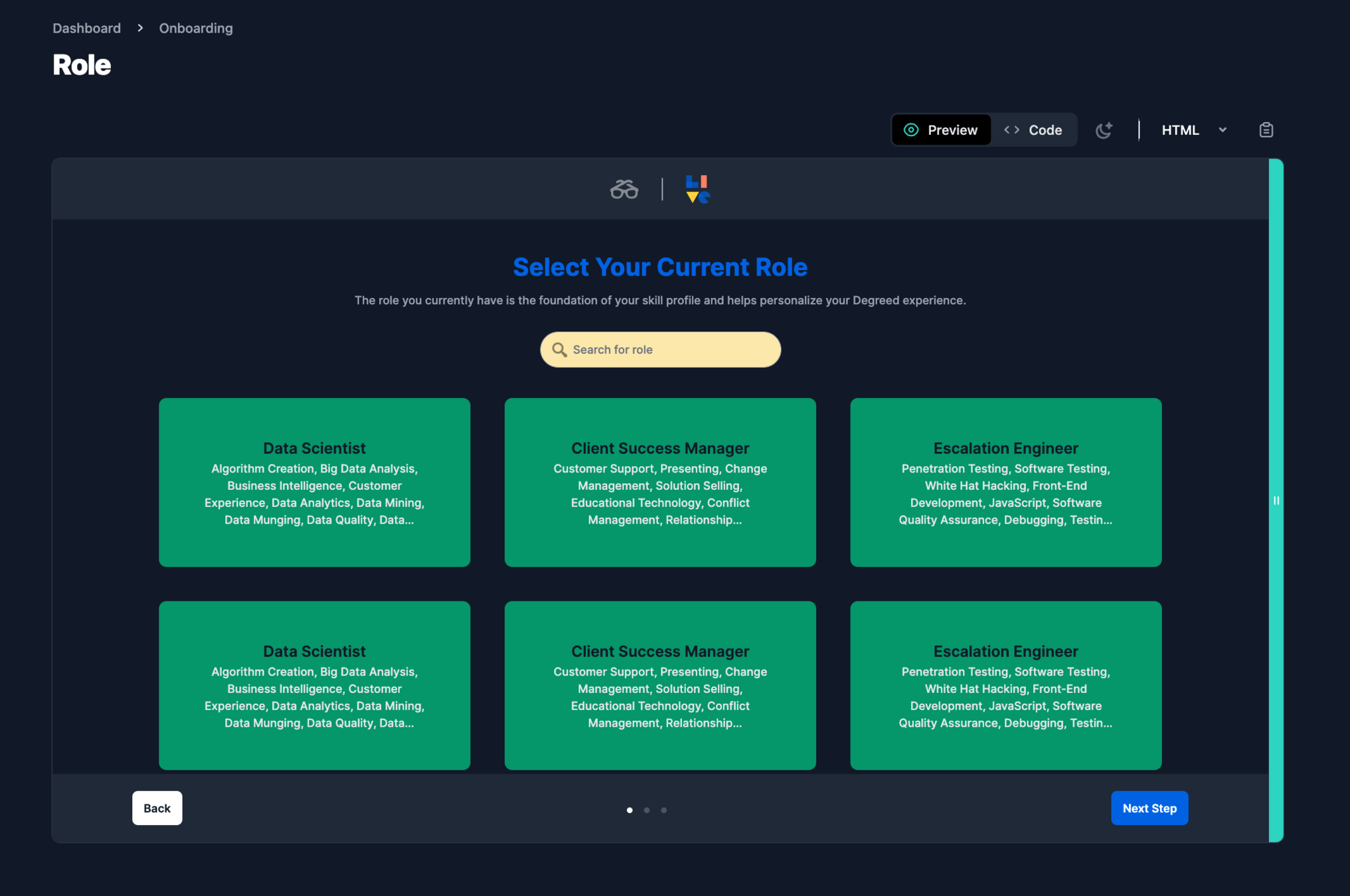Copy code with clipboard icon
The height and width of the screenshot is (896, 1350).
coord(1266,130)
